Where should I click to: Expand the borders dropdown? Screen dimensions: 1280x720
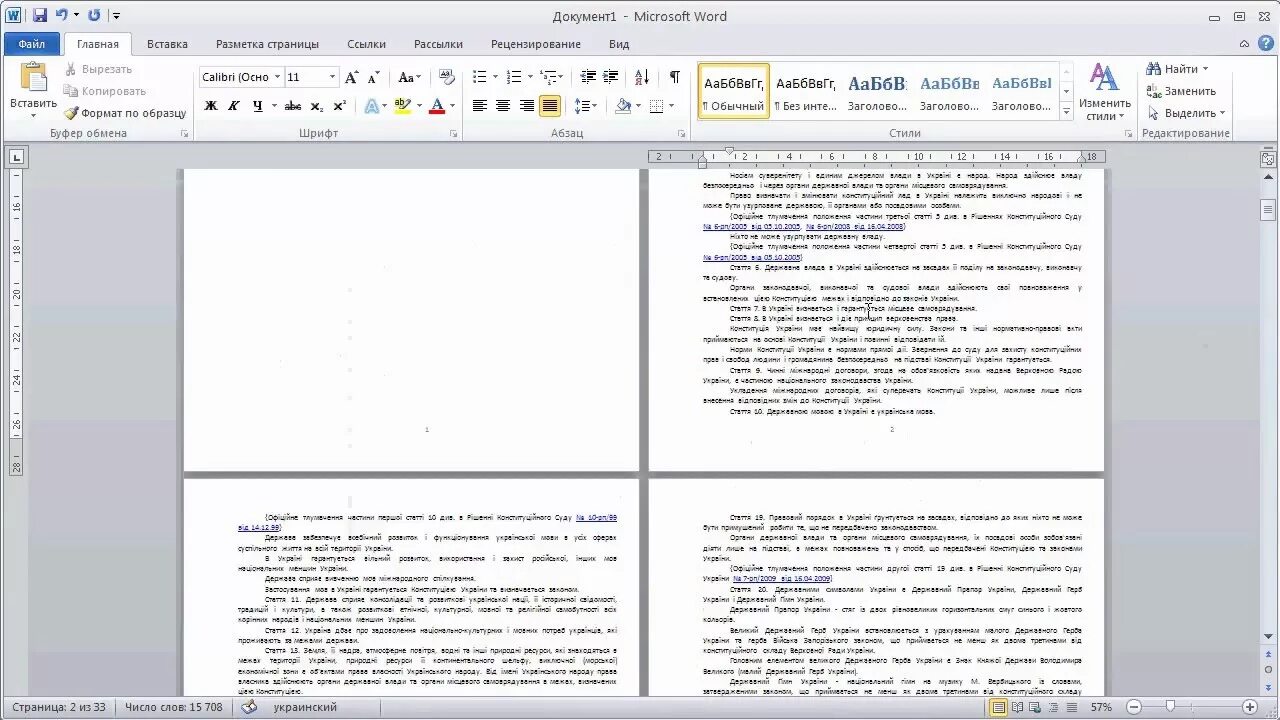(x=671, y=106)
